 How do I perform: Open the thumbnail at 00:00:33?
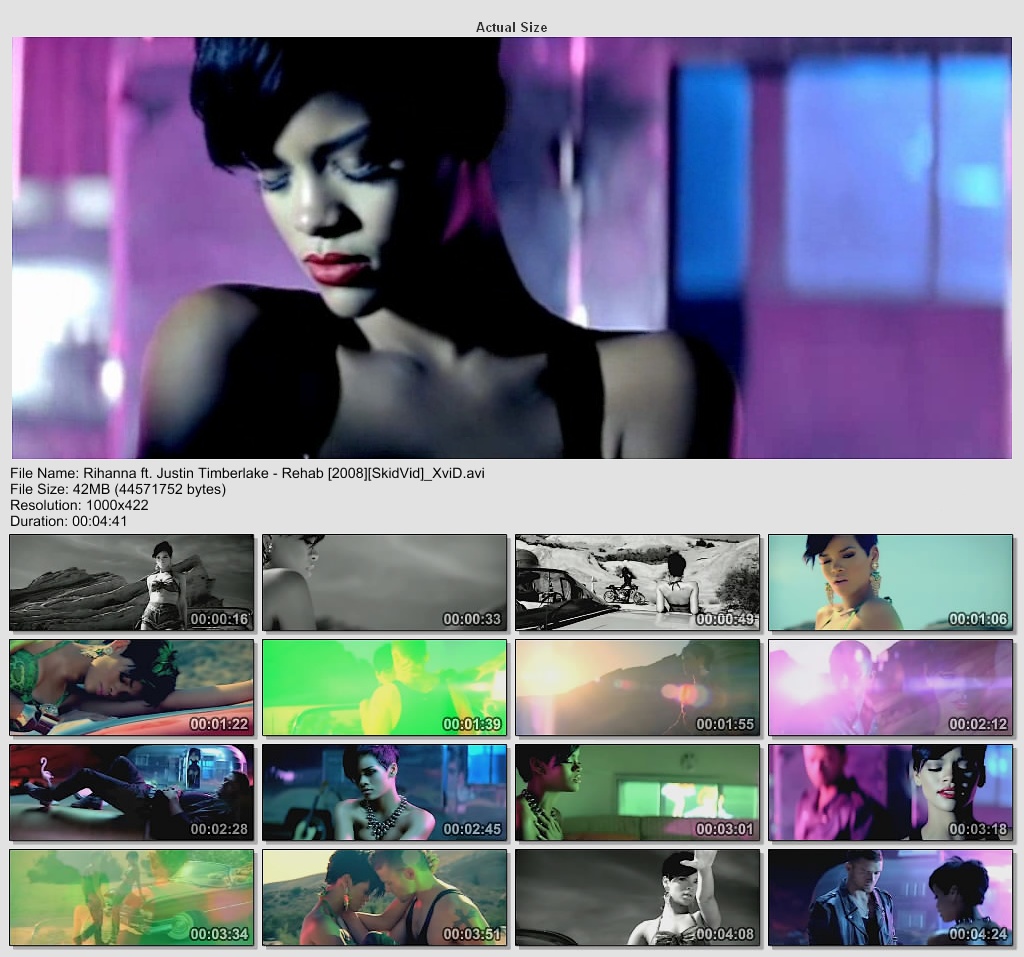pos(385,583)
